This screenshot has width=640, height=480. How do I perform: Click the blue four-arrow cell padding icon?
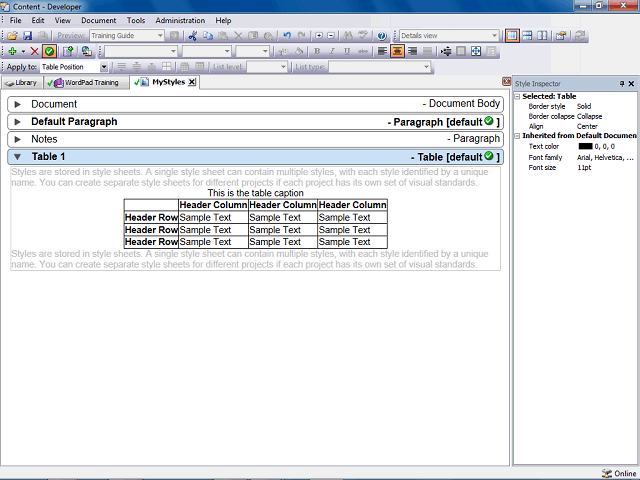tap(476, 51)
